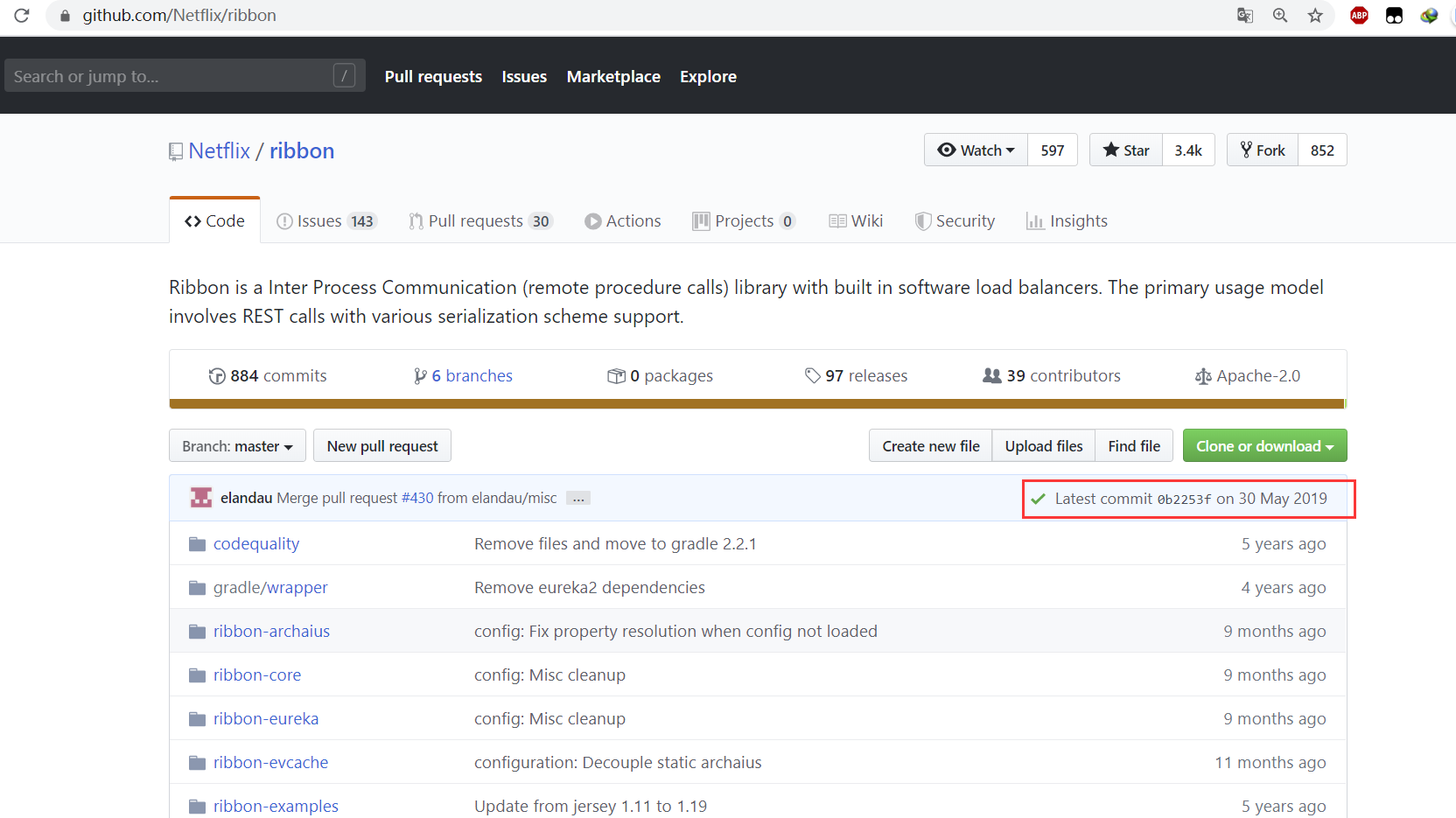This screenshot has width=1456, height=818.
Task: Click the language breakdown color bar
Action: [758, 404]
